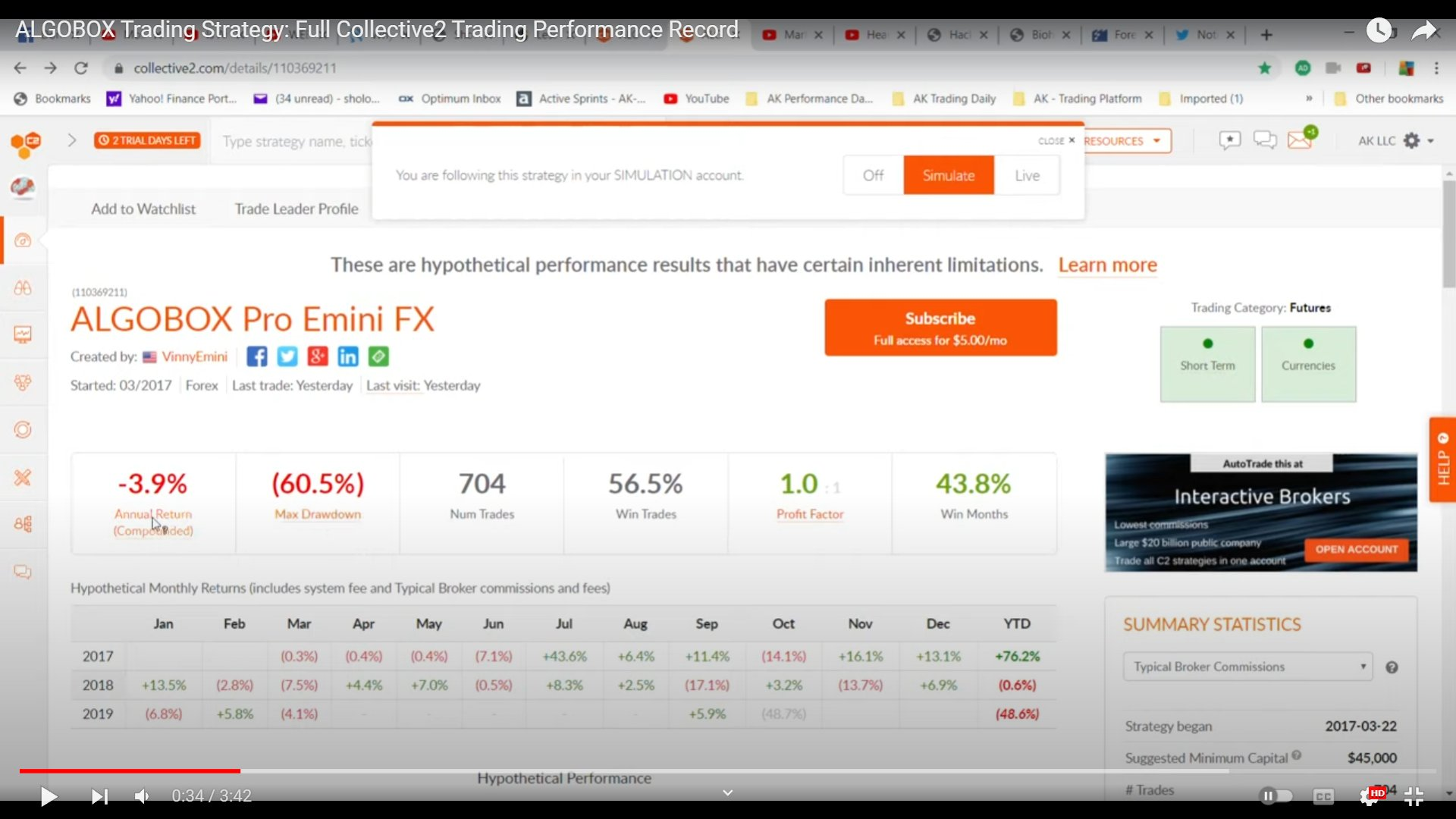
Task: Bookmark this page with the star icon
Action: click(1264, 68)
